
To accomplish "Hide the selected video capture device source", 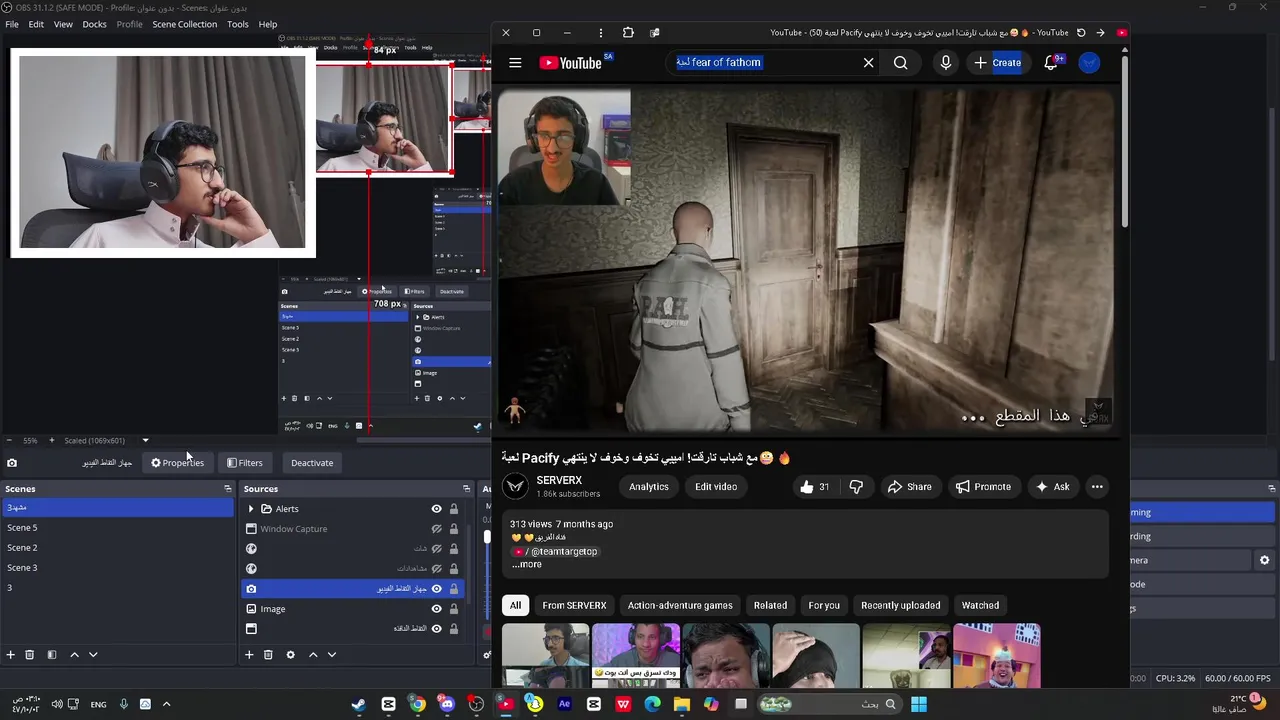I will [x=436, y=589].
